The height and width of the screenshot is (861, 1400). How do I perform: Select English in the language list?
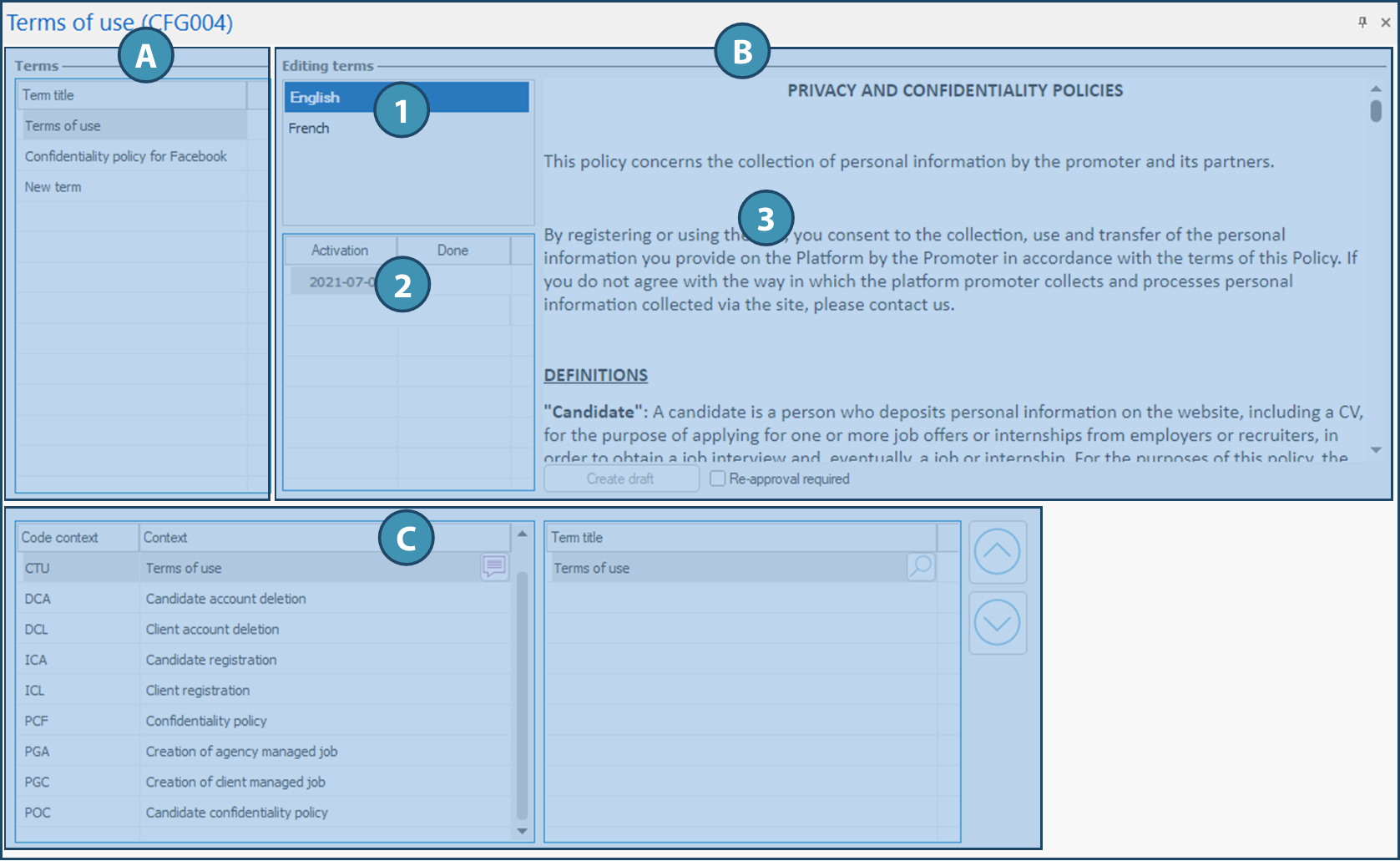tap(315, 98)
